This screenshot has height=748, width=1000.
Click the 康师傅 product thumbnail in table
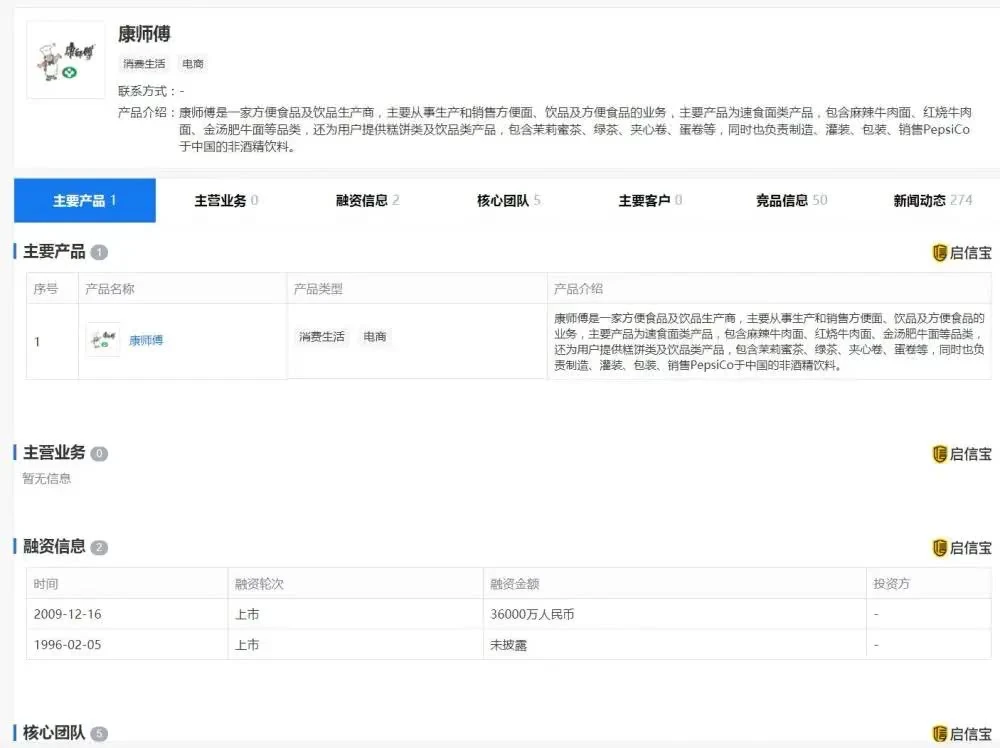[103, 340]
